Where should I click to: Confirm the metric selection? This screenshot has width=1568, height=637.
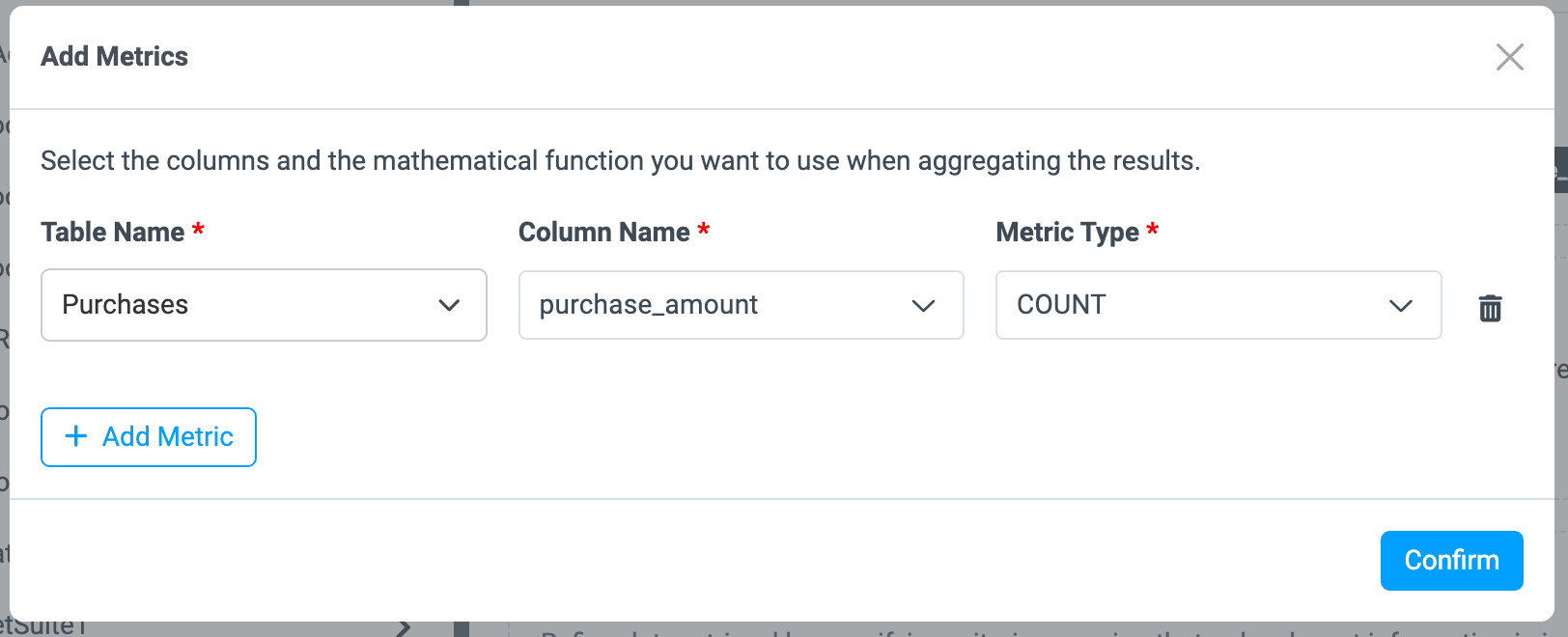1450,560
